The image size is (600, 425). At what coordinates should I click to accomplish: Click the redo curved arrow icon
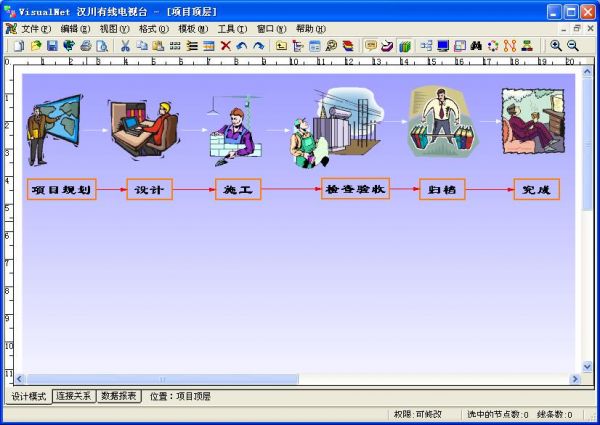(x=259, y=46)
